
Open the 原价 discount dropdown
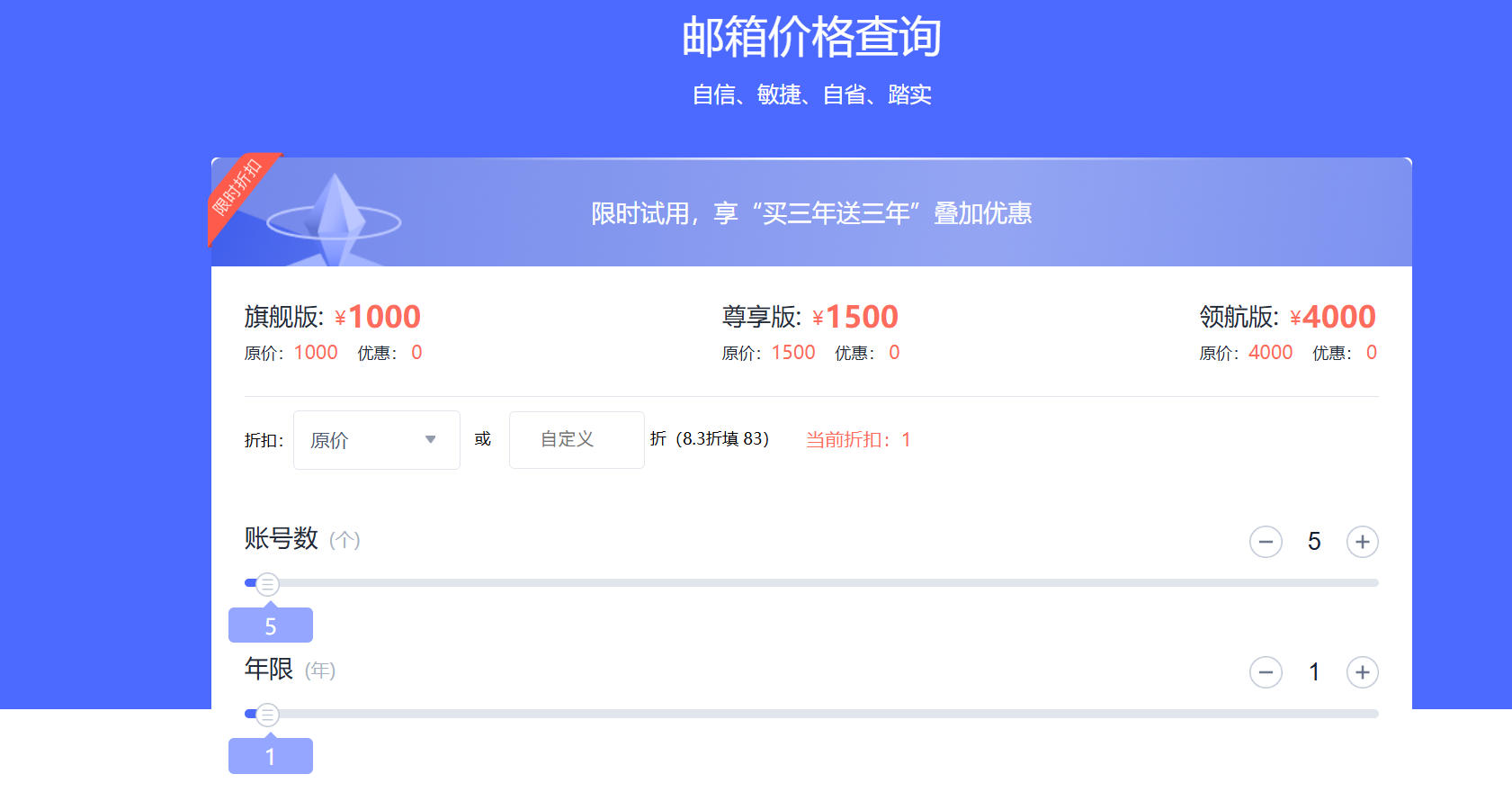pyautogui.click(x=376, y=440)
